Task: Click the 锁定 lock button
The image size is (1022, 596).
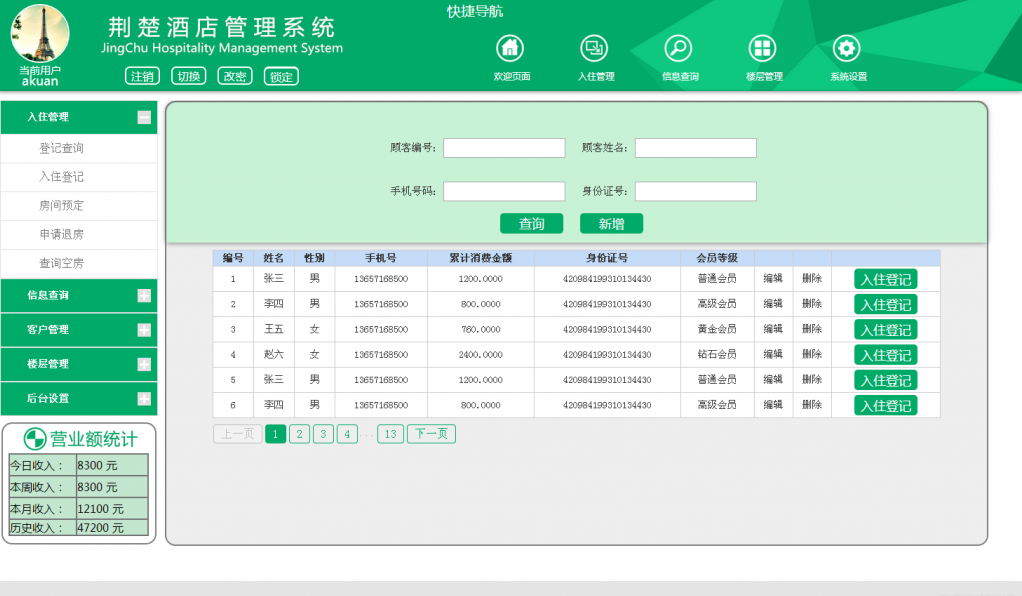Action: click(x=281, y=76)
